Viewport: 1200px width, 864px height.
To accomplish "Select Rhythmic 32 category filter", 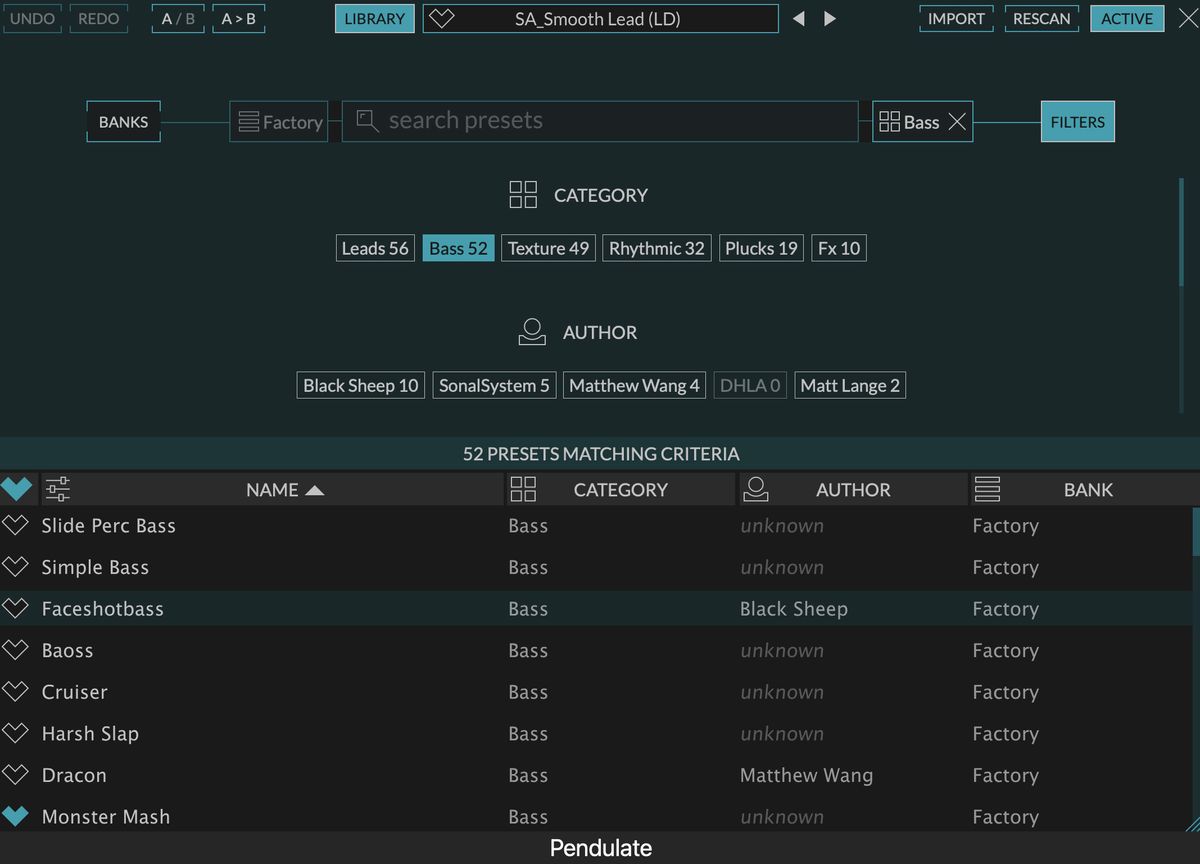I will [657, 248].
